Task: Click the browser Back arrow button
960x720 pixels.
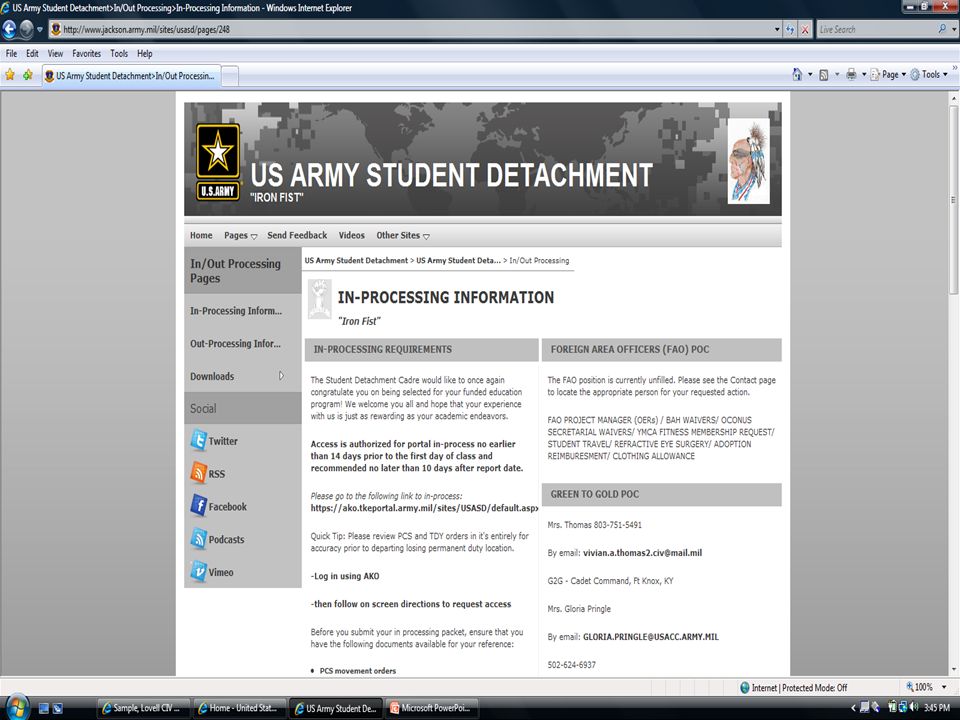Action: tap(9, 29)
